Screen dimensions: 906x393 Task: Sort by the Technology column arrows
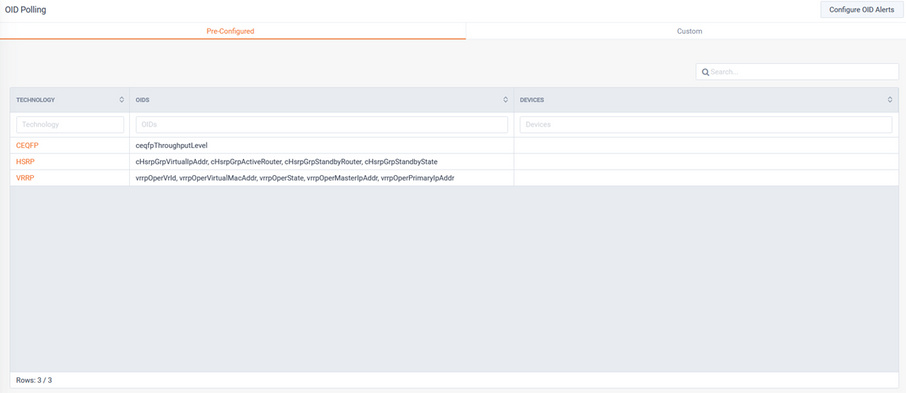point(121,100)
